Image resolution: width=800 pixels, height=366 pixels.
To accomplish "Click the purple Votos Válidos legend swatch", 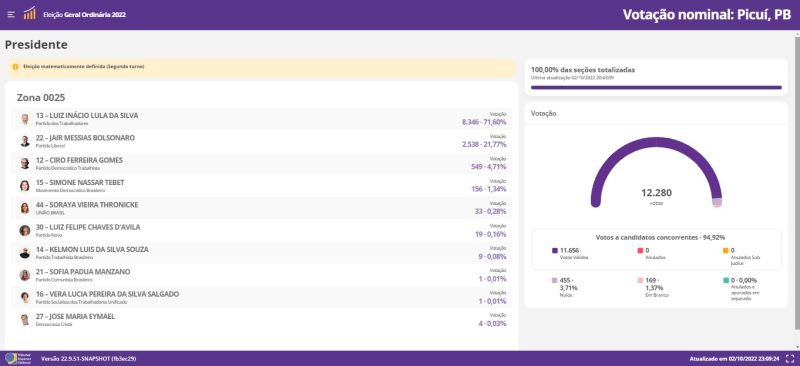I will pyautogui.click(x=555, y=251).
